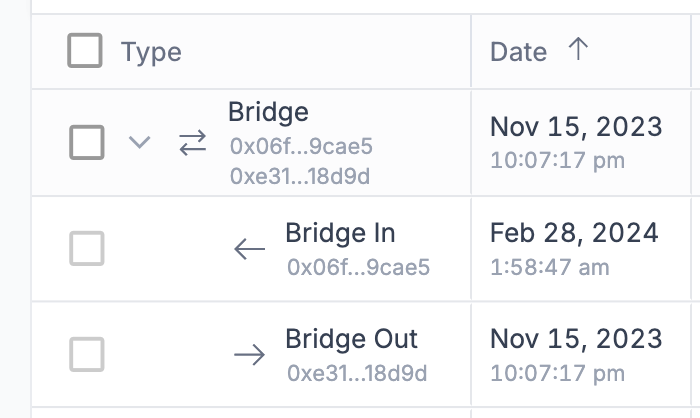Click the 0xe31...18d9d address under Bridge Out
Image resolution: width=700 pixels, height=418 pixels.
(357, 373)
